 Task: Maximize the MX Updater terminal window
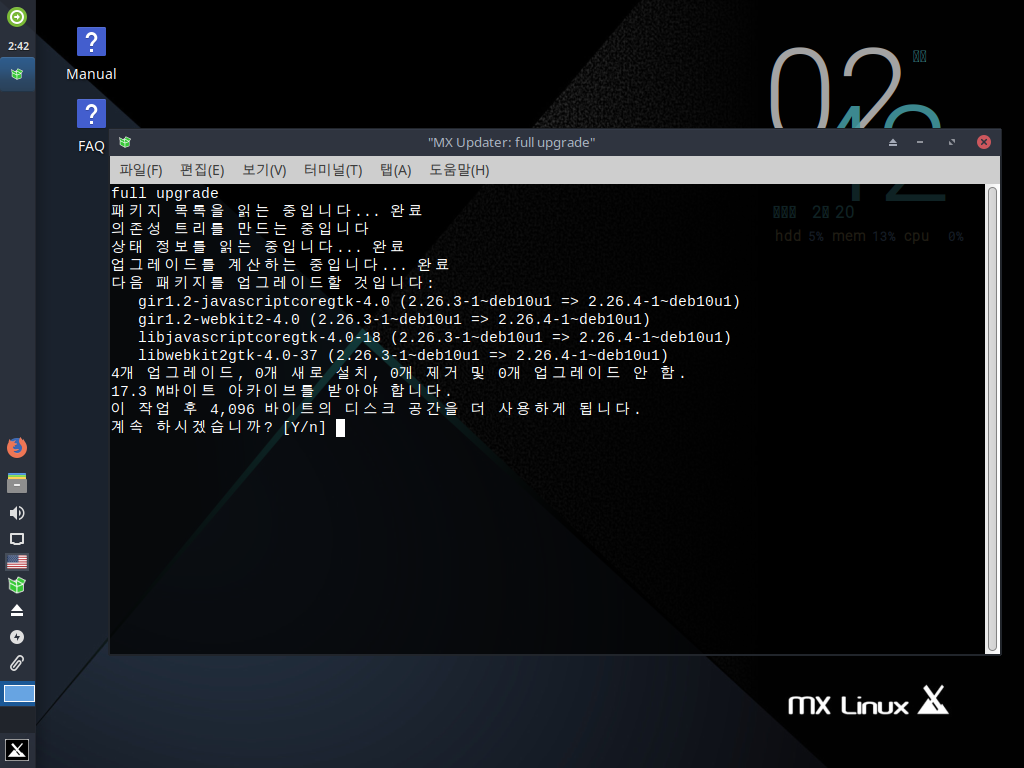coord(952,142)
